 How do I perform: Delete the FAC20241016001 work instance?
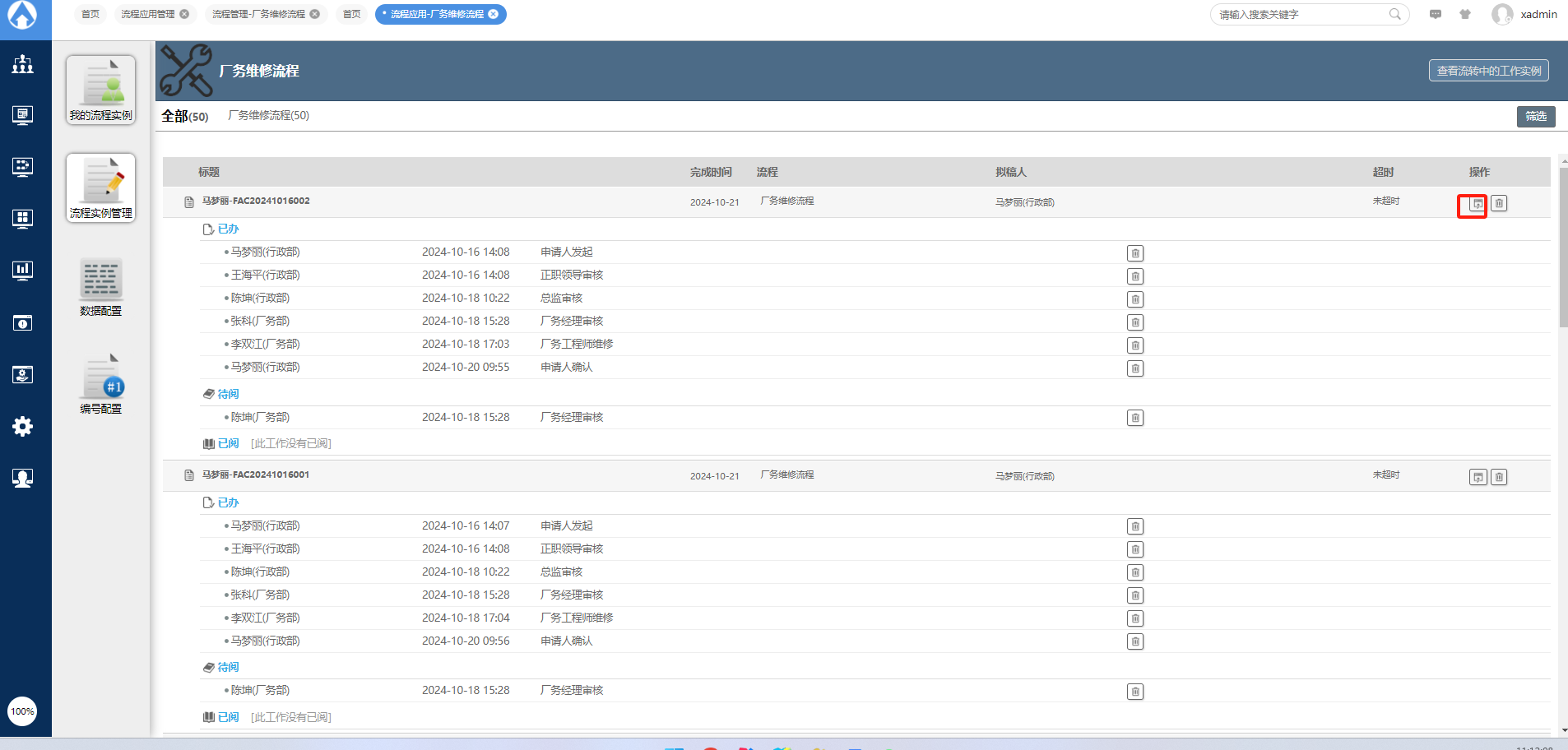pos(1499,477)
